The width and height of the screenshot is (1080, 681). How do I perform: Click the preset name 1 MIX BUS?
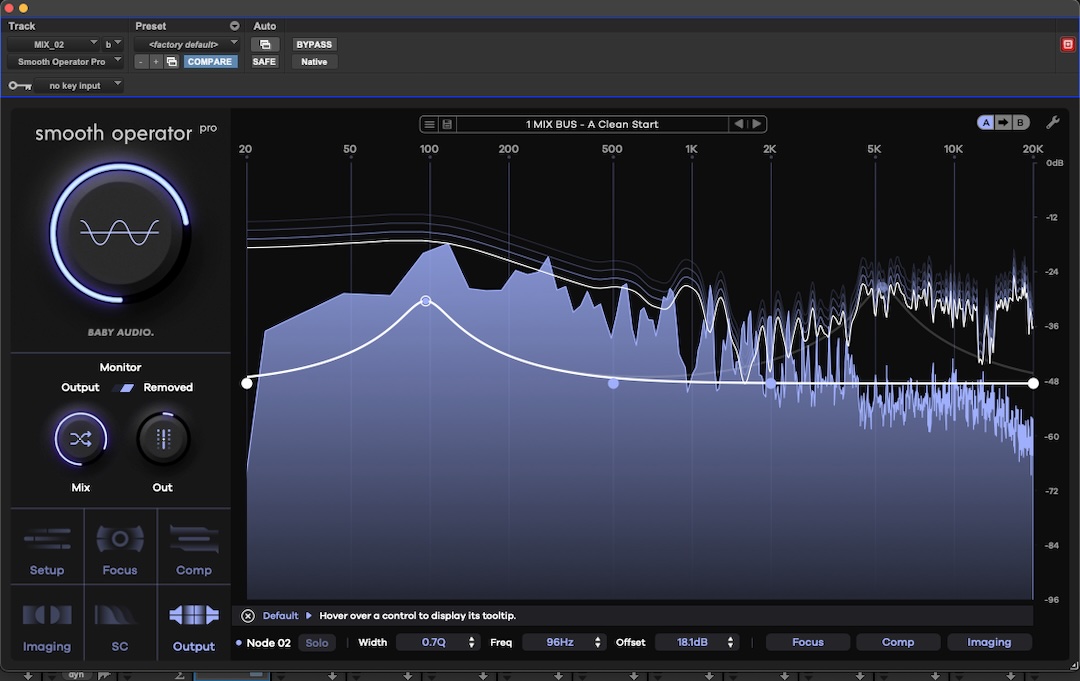click(592, 125)
